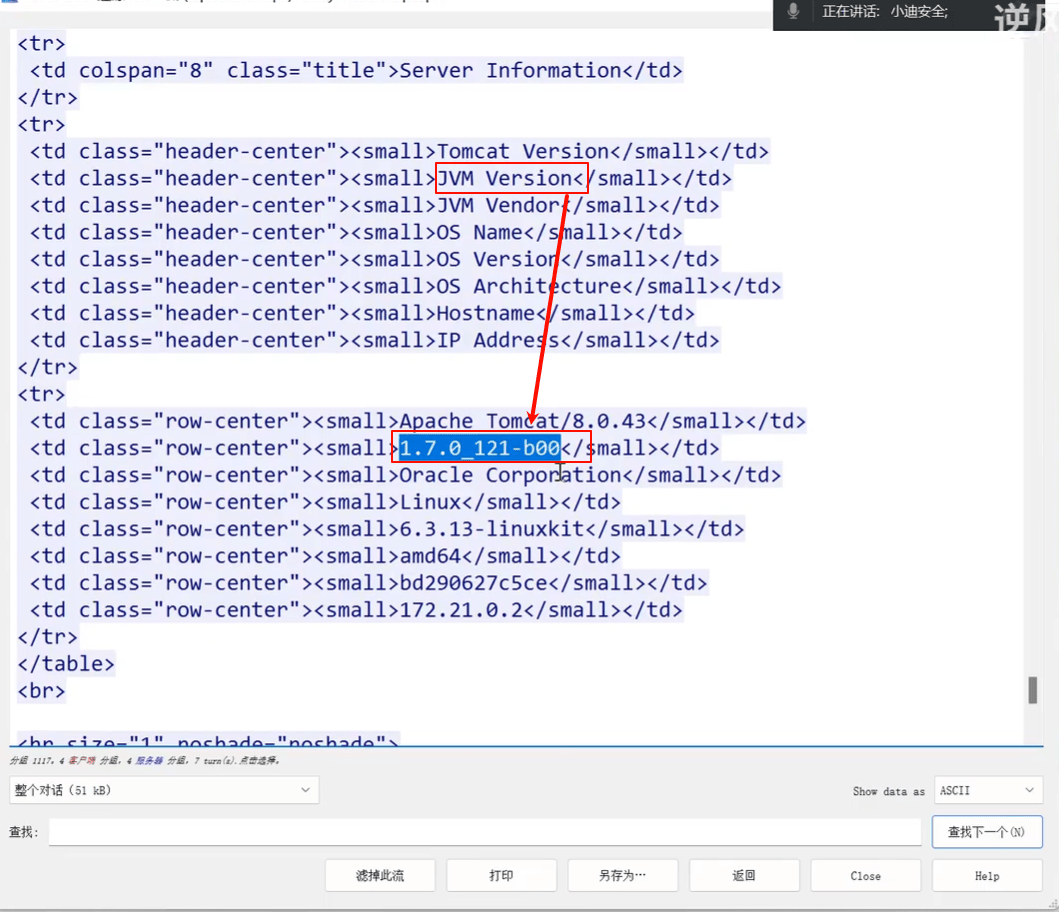Click the "</table>" closing tag line

(66, 664)
